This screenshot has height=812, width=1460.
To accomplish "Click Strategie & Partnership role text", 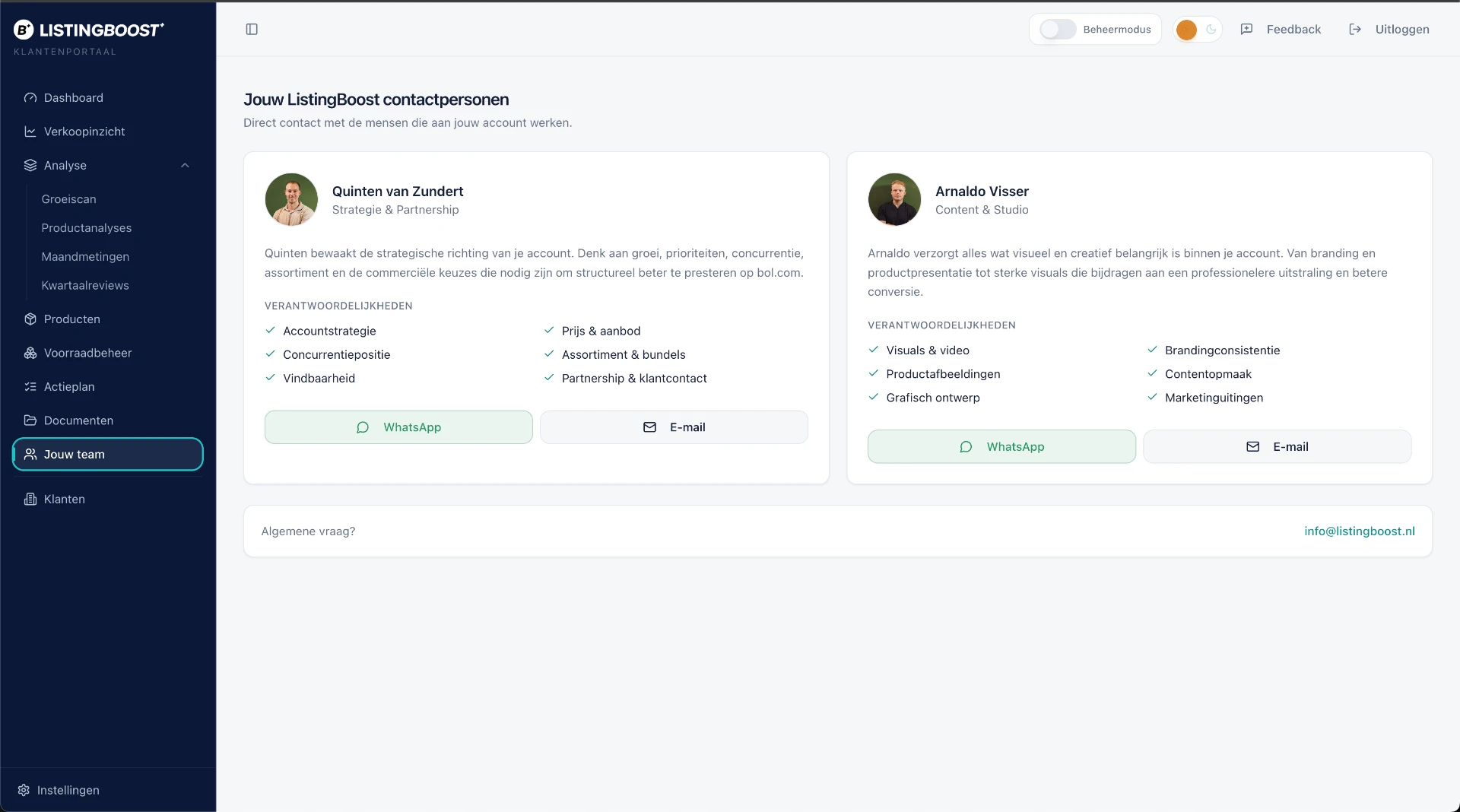I will [x=395, y=210].
